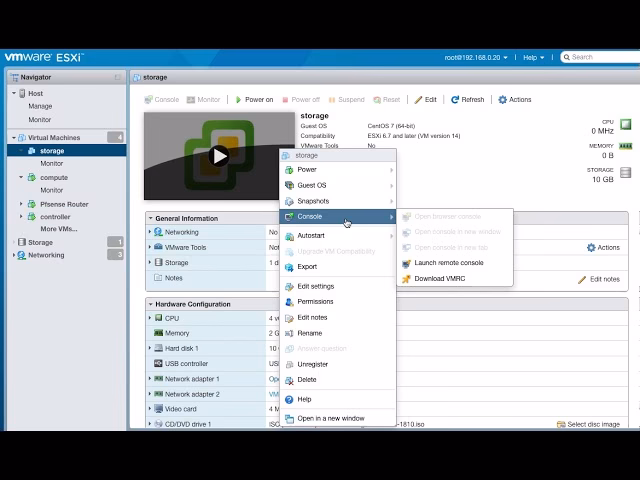Collapse the Hardware Configuration section
Screen dimensions: 640x480
(x=151, y=304)
